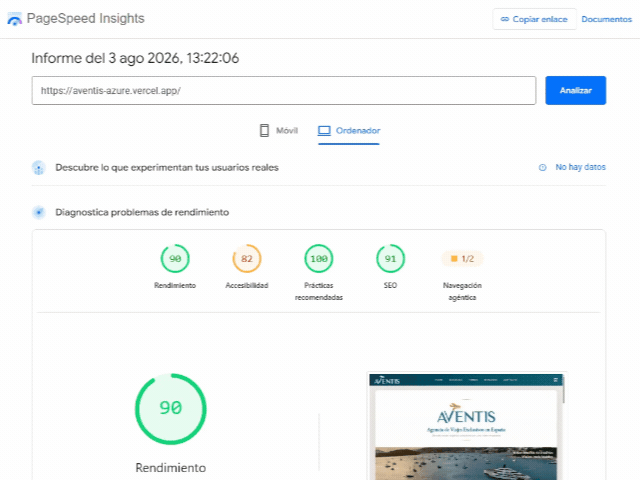Click the Prácticas recomendadas label

[319, 291]
